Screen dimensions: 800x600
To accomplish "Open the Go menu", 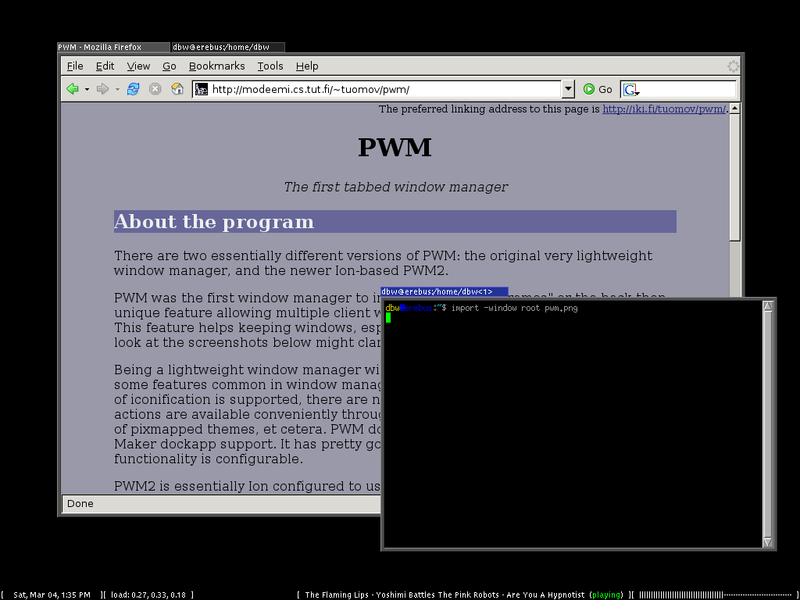I will [169, 66].
